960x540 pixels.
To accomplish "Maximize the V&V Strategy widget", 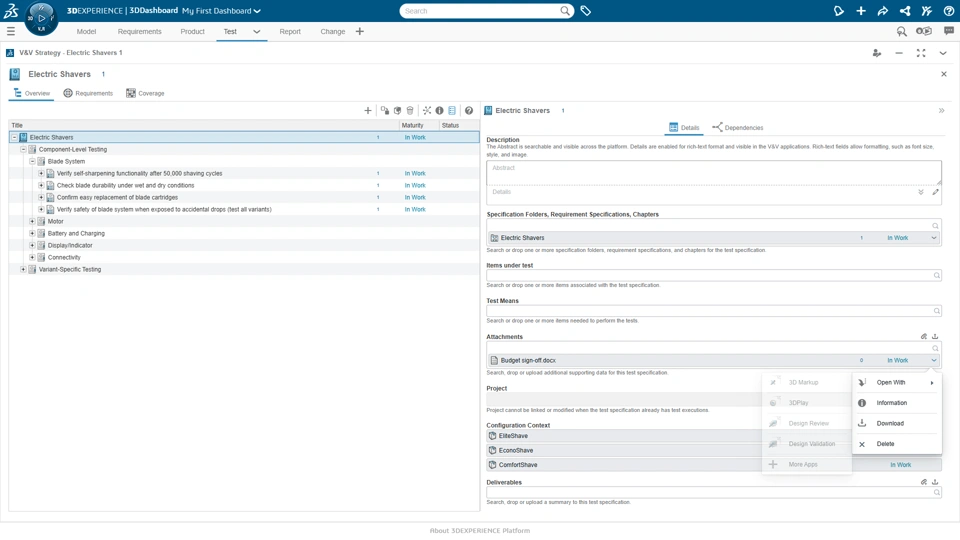I will click(921, 53).
